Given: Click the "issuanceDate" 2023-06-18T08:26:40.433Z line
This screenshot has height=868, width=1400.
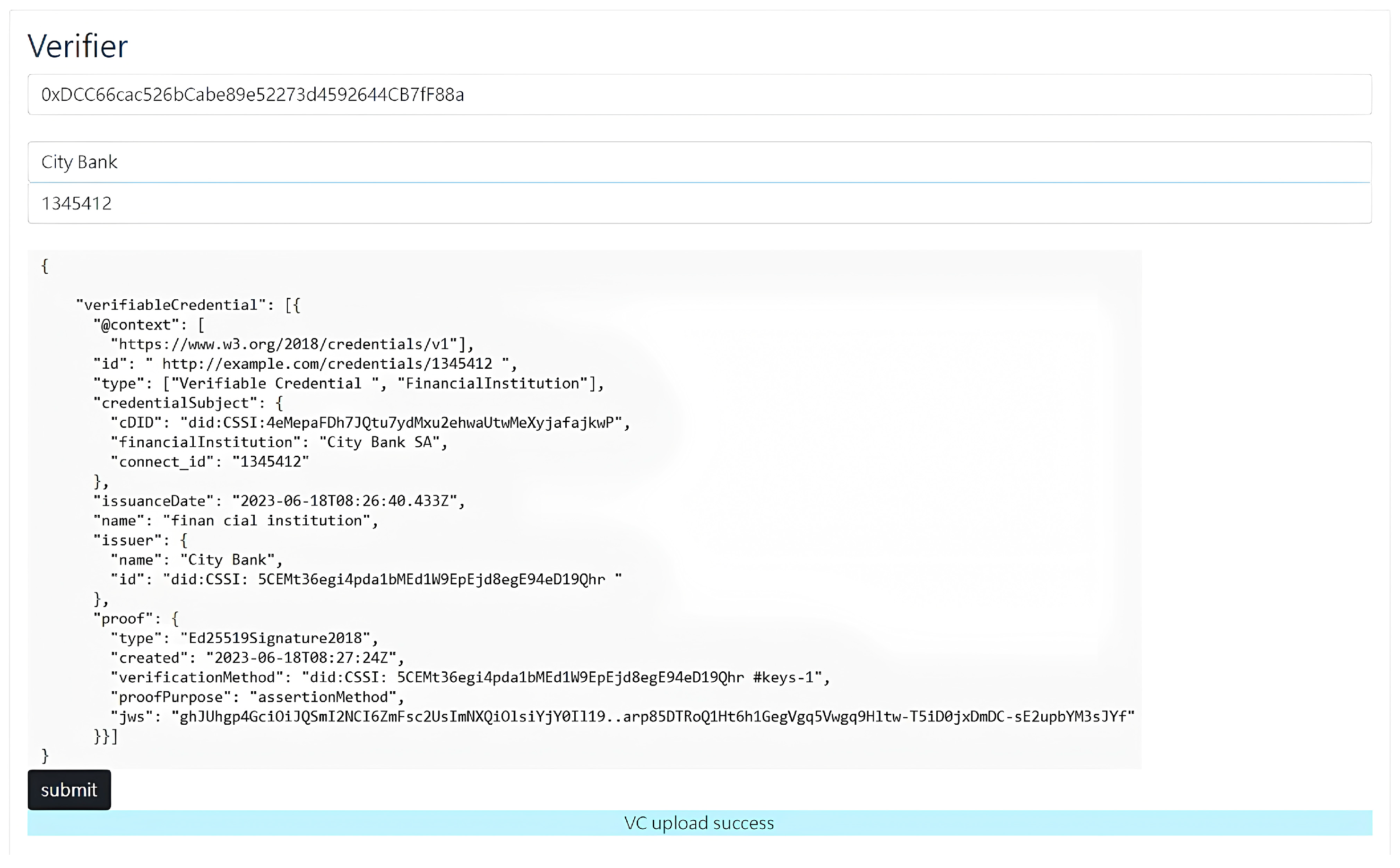Looking at the screenshot, I should [x=279, y=501].
